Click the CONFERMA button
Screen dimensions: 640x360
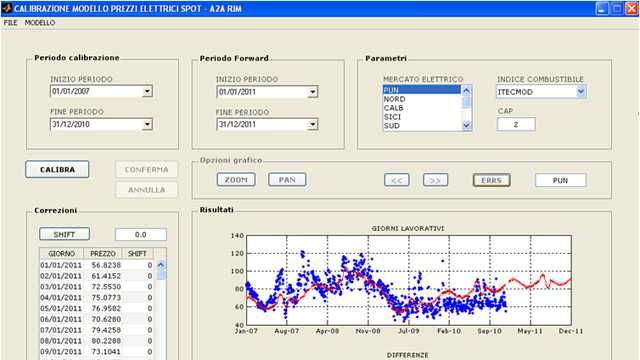coord(147,169)
